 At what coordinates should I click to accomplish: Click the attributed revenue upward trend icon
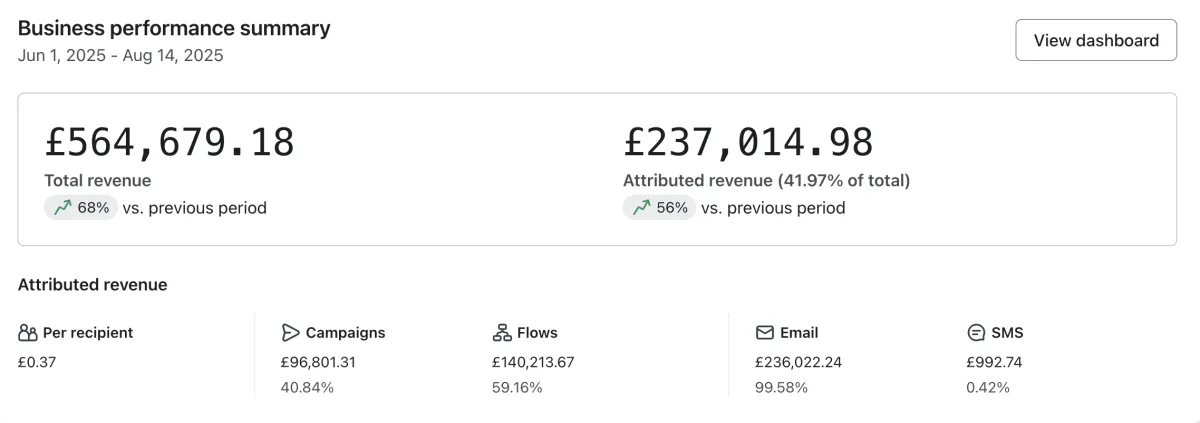(x=641, y=208)
